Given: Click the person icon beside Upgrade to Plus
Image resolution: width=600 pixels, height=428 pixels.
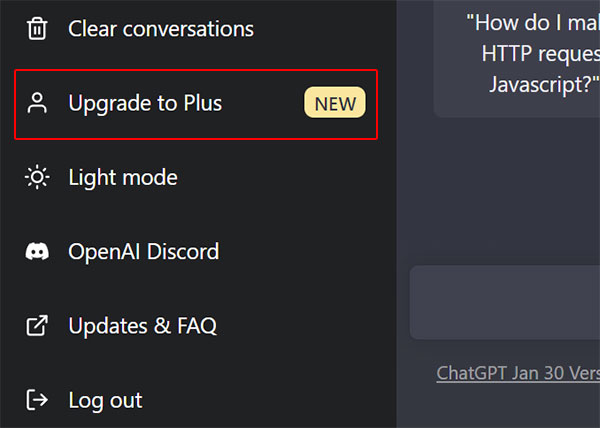Looking at the screenshot, I should pyautogui.click(x=37, y=103).
